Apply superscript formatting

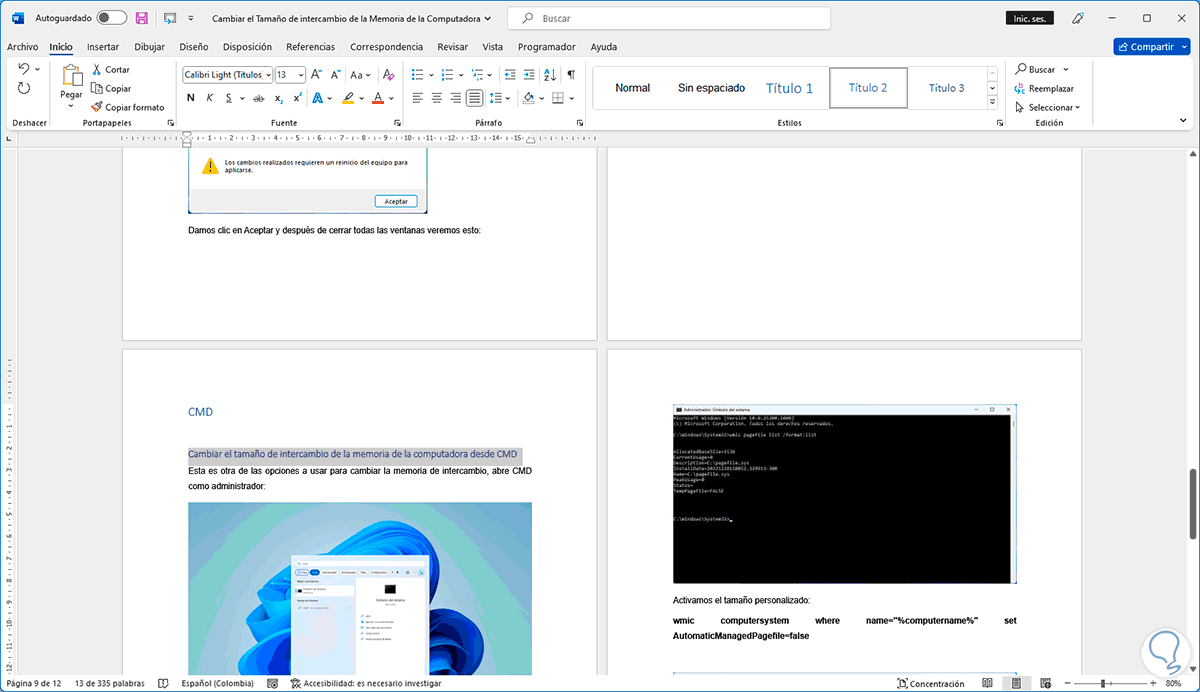tap(297, 98)
